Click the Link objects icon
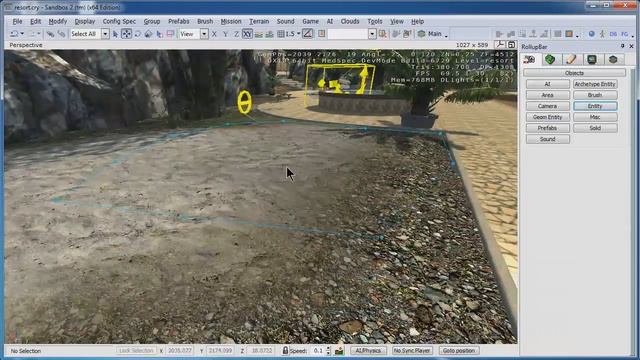The image size is (640, 360). 50,34
